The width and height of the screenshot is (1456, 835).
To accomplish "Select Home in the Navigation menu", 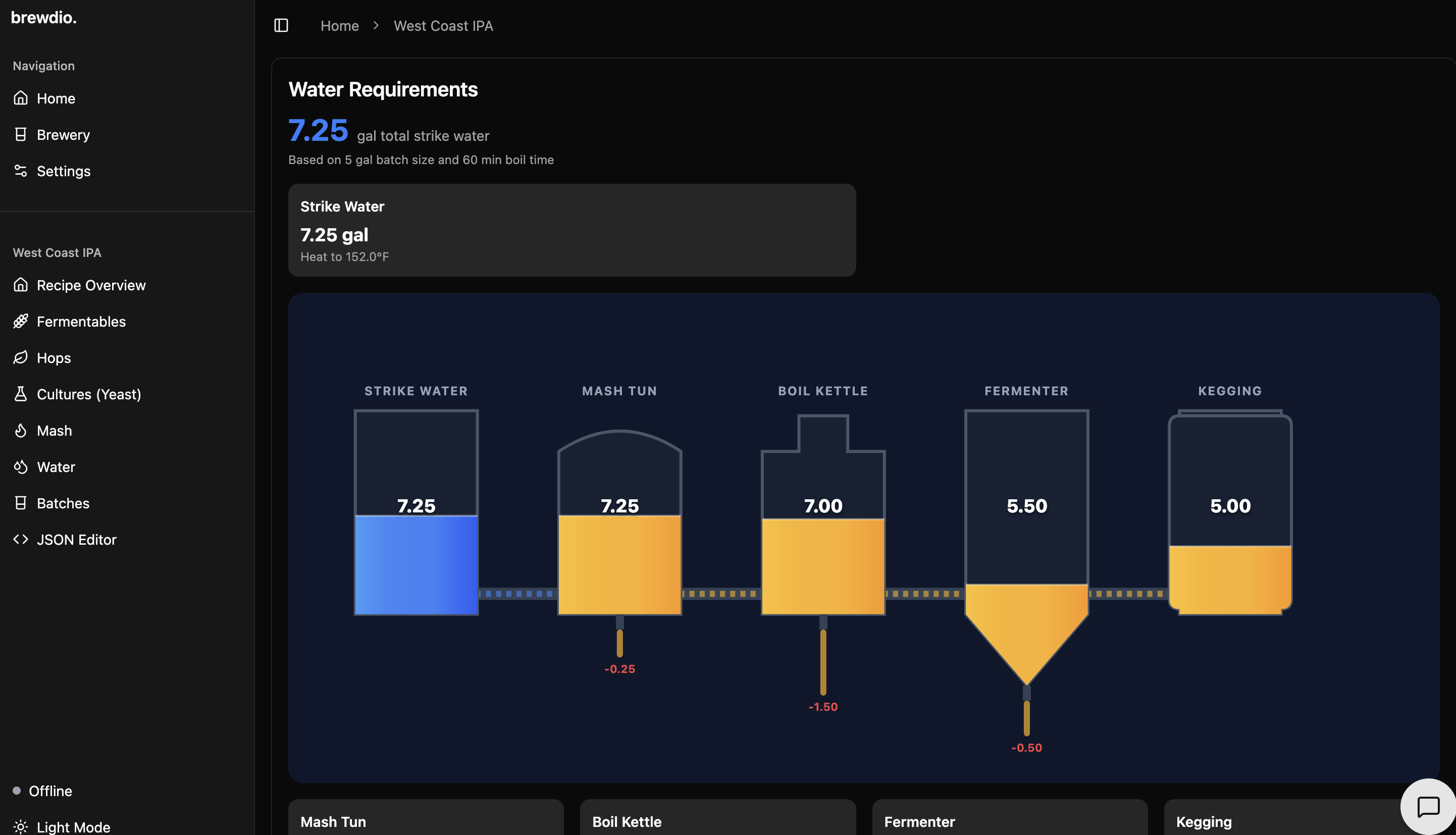I will pos(56,98).
